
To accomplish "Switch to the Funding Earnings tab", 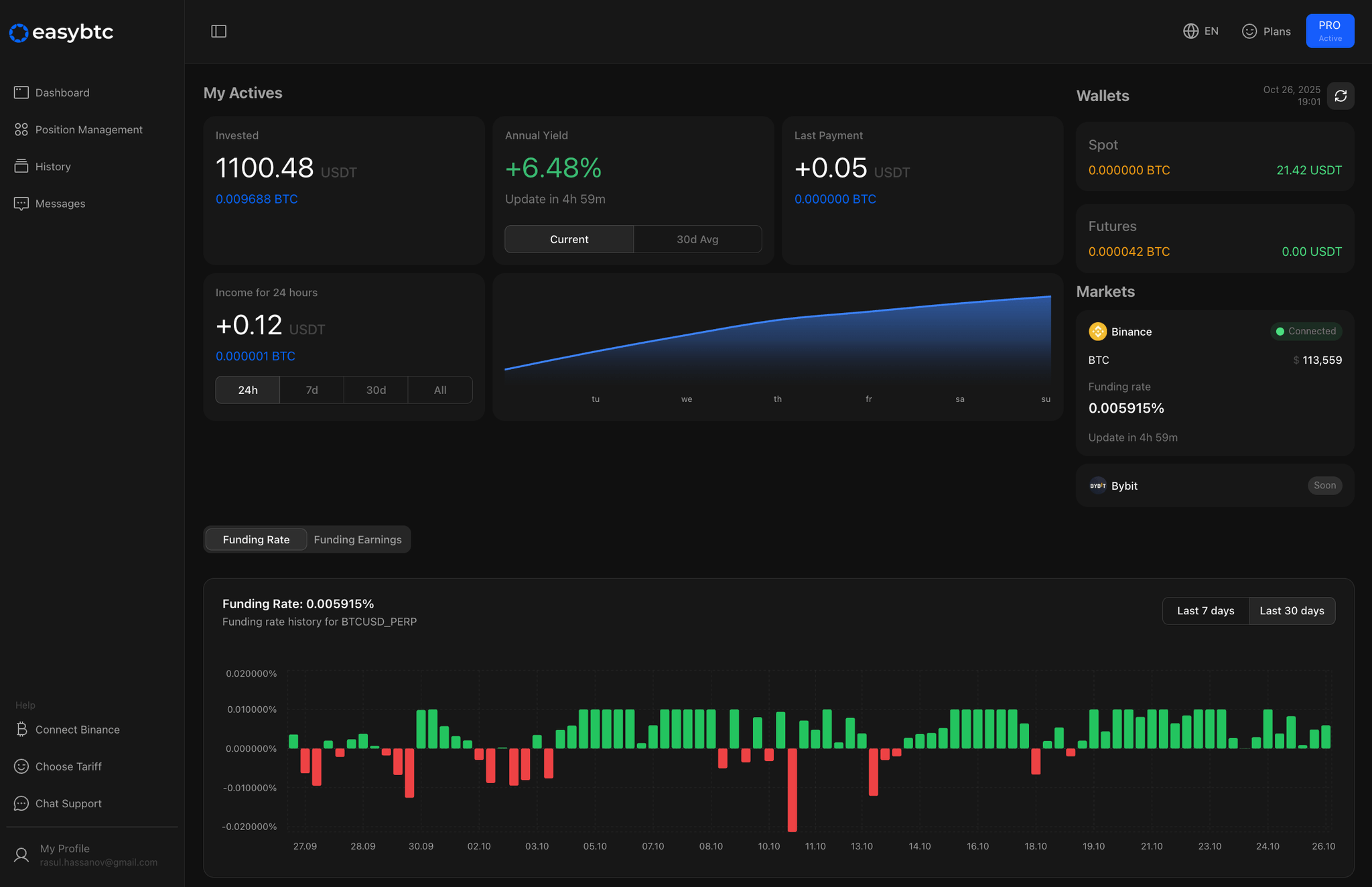I will coord(357,539).
